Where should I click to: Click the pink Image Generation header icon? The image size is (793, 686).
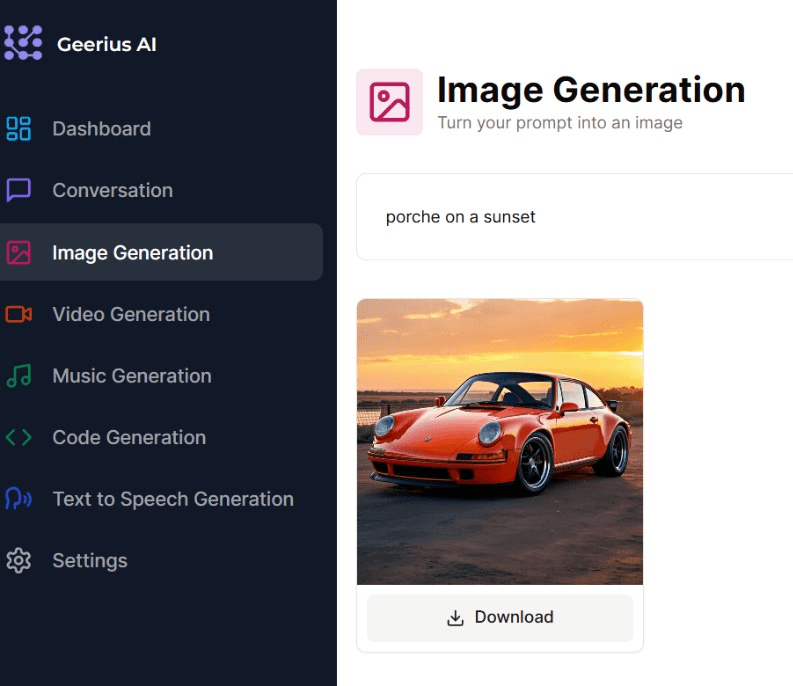point(389,102)
